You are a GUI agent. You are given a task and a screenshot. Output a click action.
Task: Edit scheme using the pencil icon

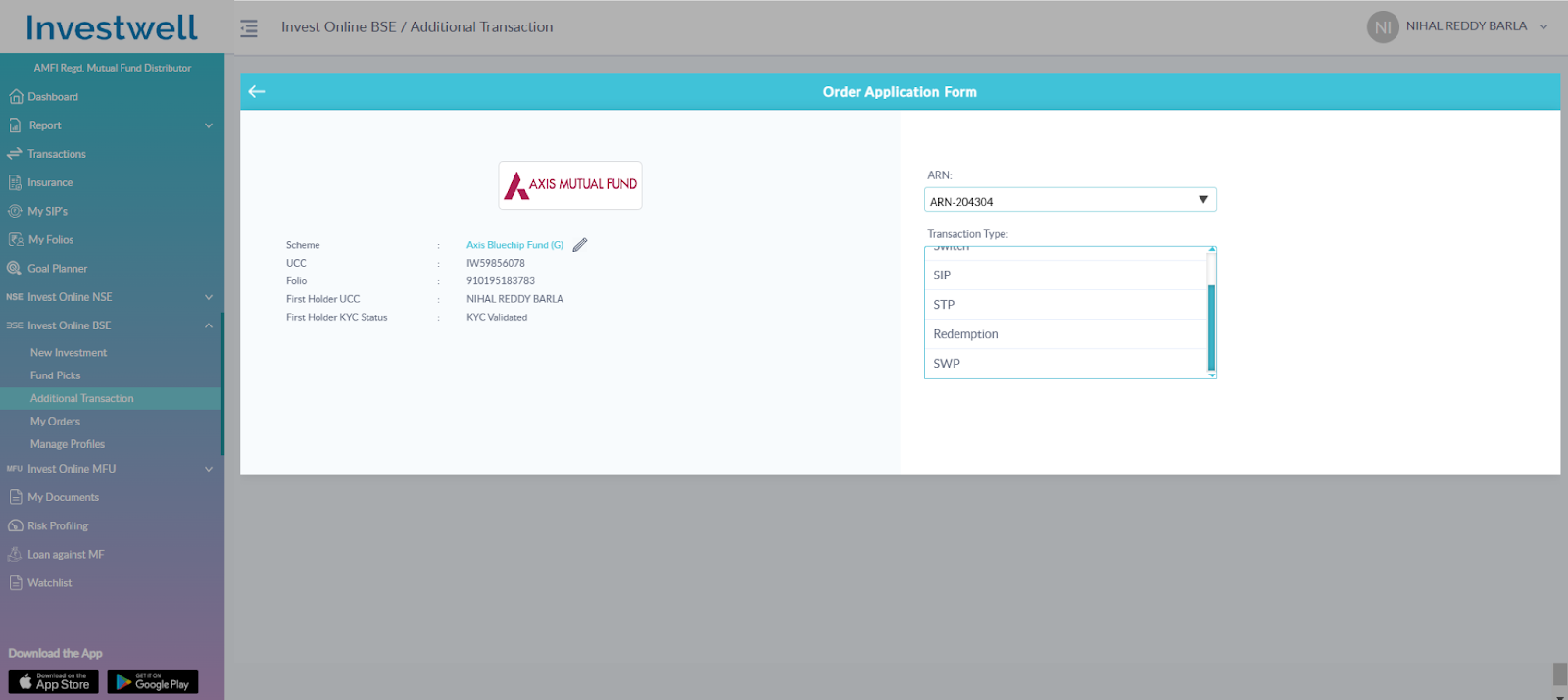tap(580, 245)
